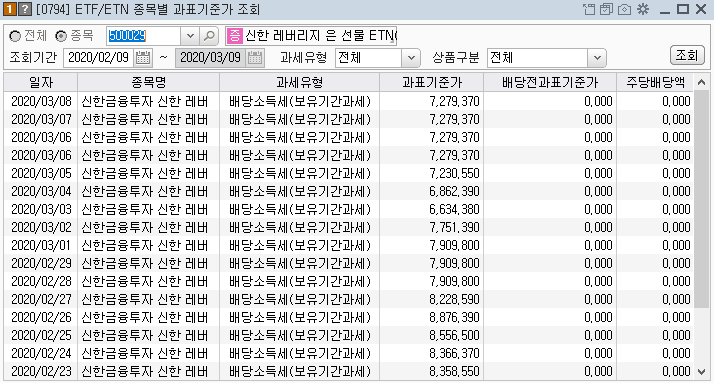Click the 과표기준가 value 8,876.390
The width and height of the screenshot is (714, 383).
pyautogui.click(x=454, y=317)
